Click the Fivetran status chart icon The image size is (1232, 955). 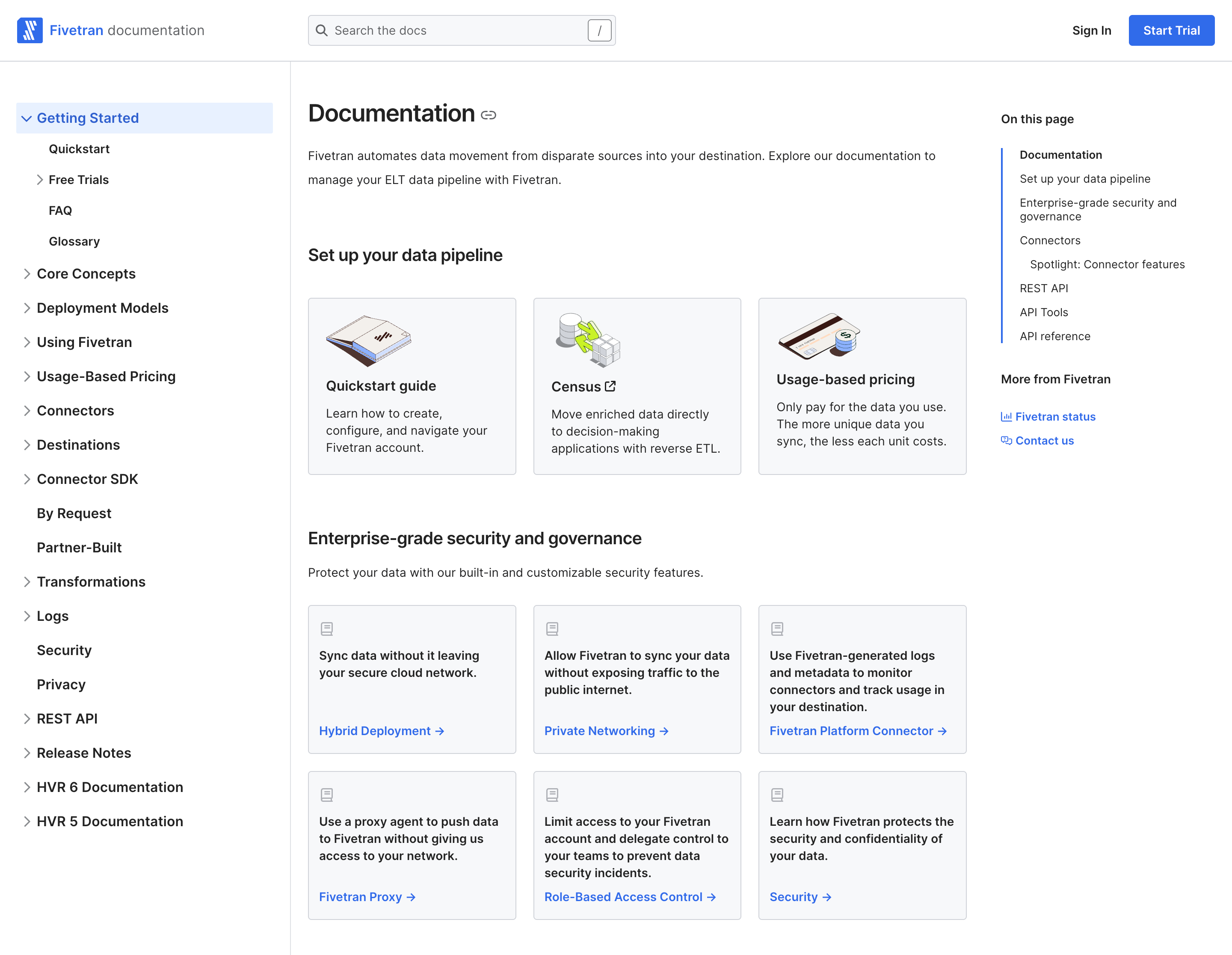point(1006,417)
